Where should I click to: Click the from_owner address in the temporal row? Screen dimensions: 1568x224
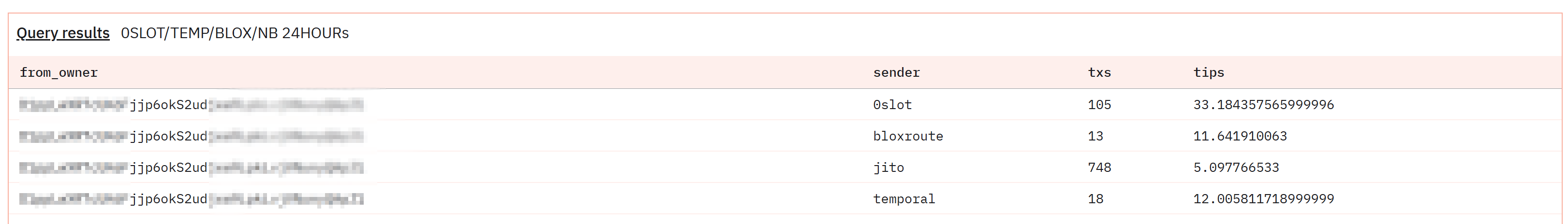click(191, 199)
